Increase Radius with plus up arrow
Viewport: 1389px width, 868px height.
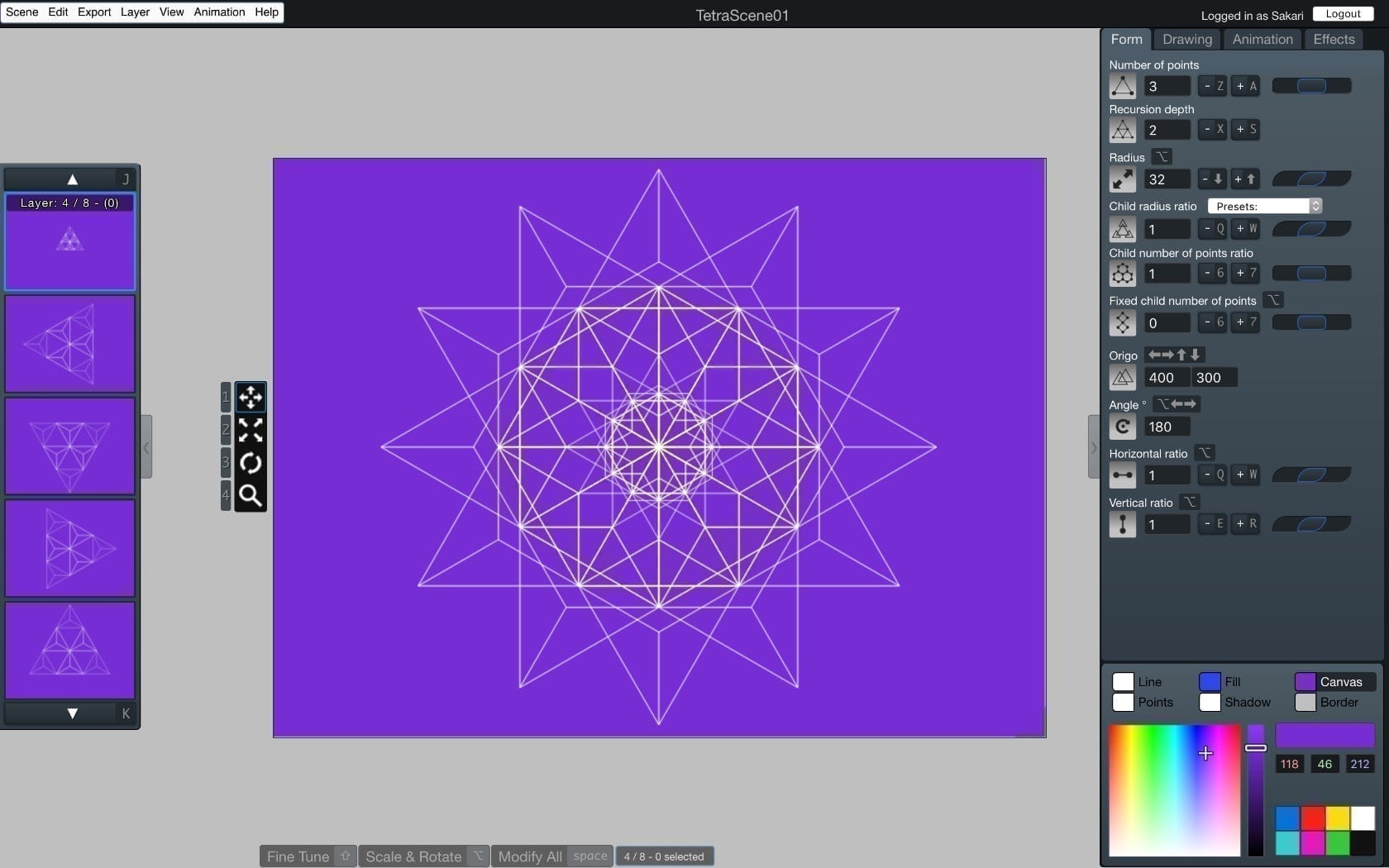1246,179
